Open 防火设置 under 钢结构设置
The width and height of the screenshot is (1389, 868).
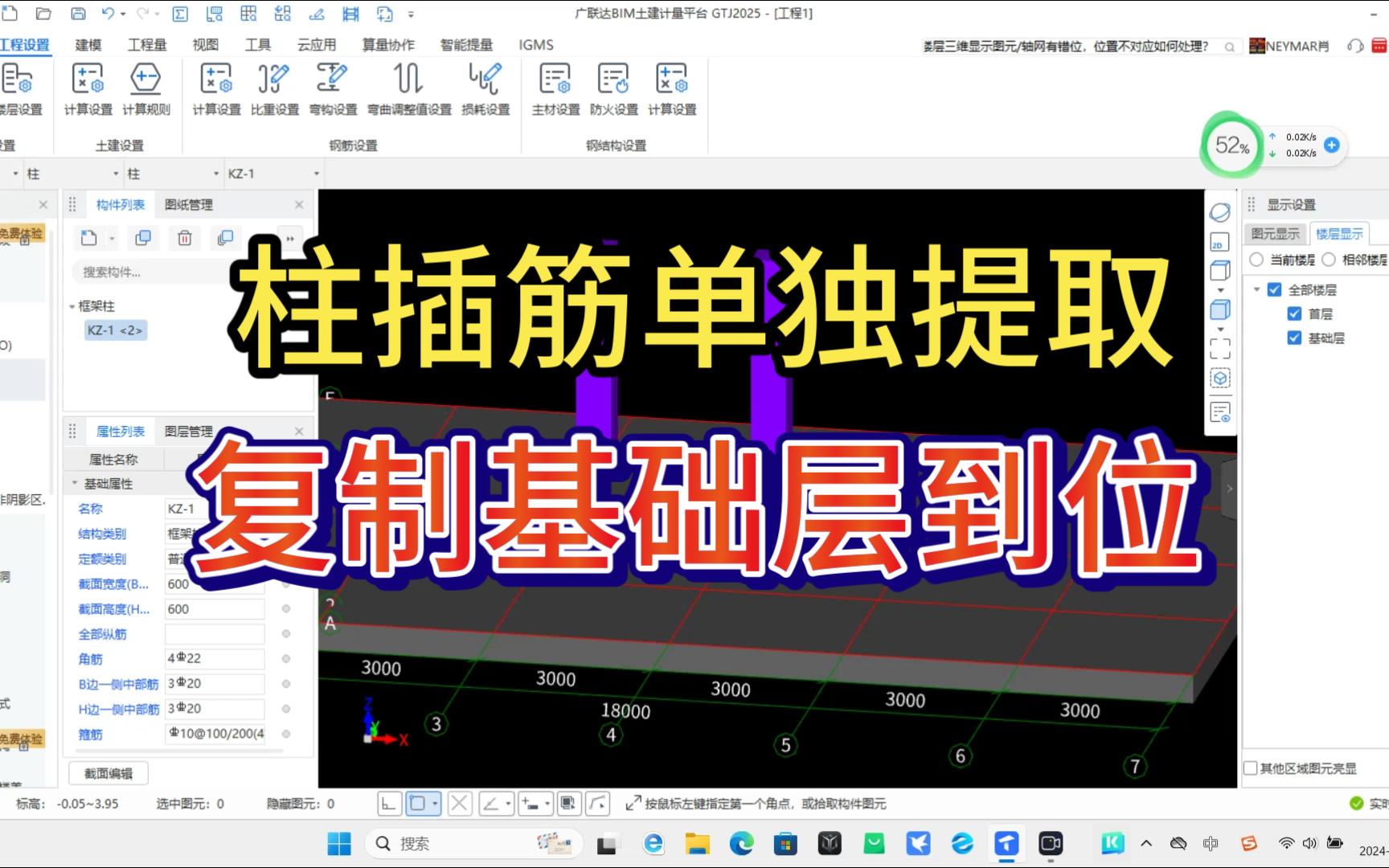point(613,88)
